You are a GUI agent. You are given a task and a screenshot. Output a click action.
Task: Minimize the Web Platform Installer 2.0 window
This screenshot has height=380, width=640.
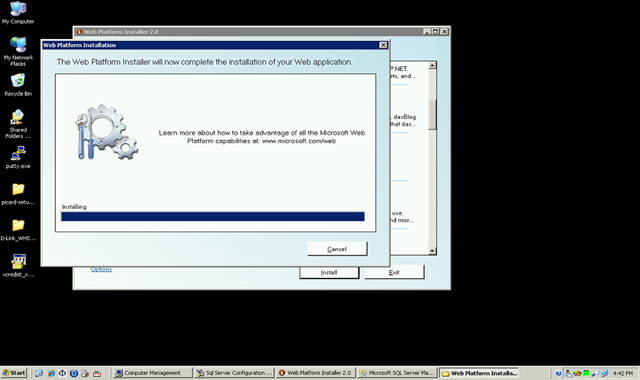pyautogui.click(x=427, y=31)
